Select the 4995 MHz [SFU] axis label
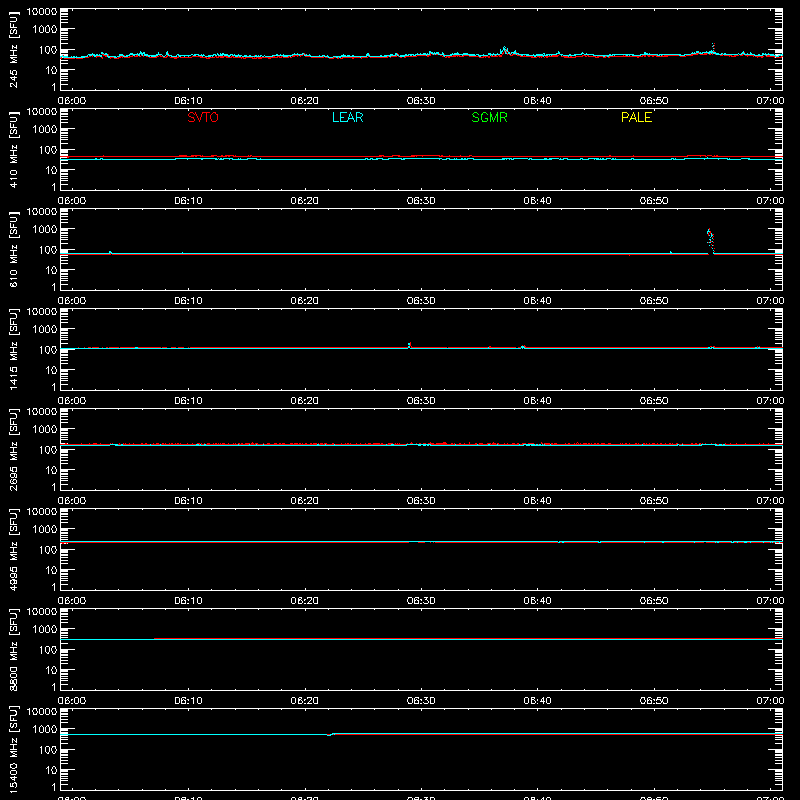Screen dimensions: 800x800 [14, 549]
